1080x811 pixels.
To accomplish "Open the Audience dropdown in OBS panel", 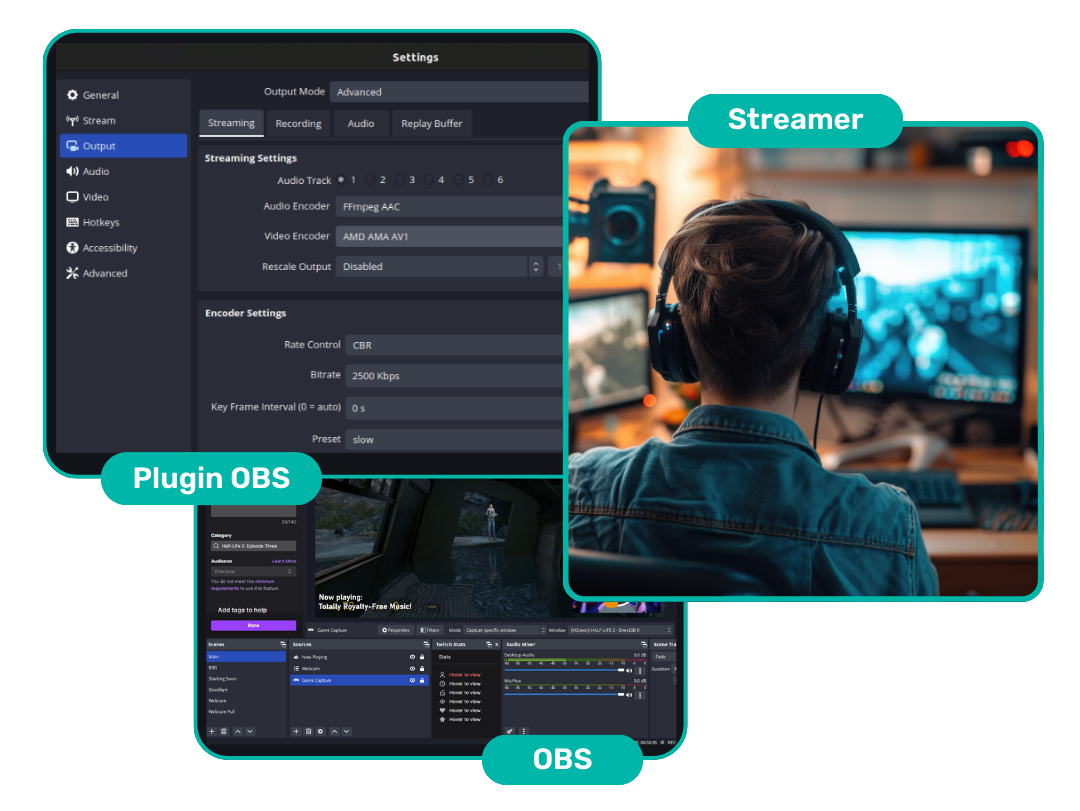I will [253, 571].
